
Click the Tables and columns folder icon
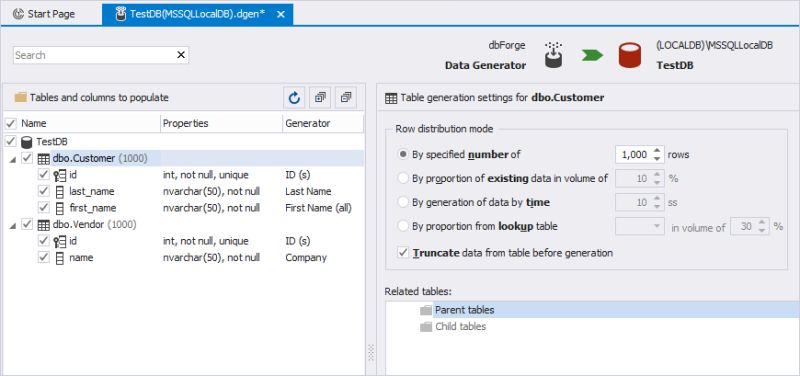tap(20, 97)
